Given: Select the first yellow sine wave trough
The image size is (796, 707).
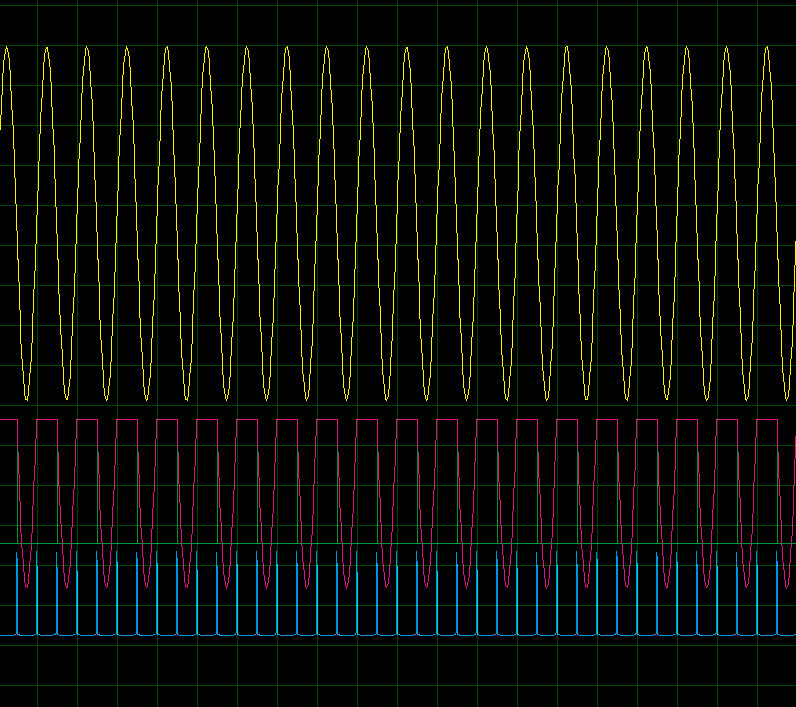Looking at the screenshot, I should tap(27, 398).
